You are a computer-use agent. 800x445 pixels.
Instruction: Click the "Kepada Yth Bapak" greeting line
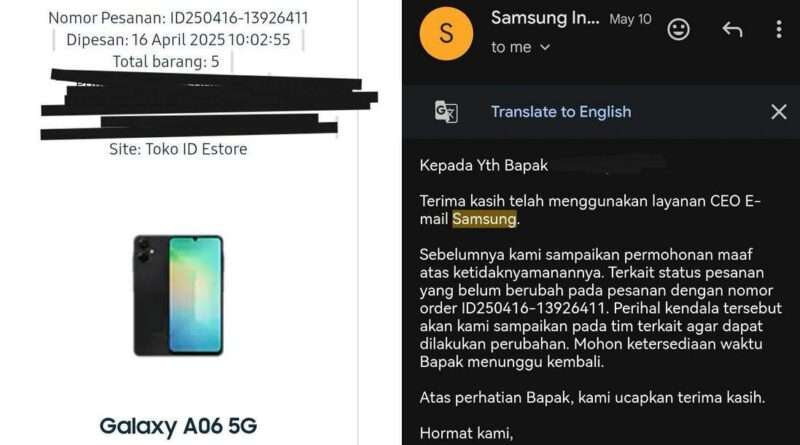pos(484,165)
